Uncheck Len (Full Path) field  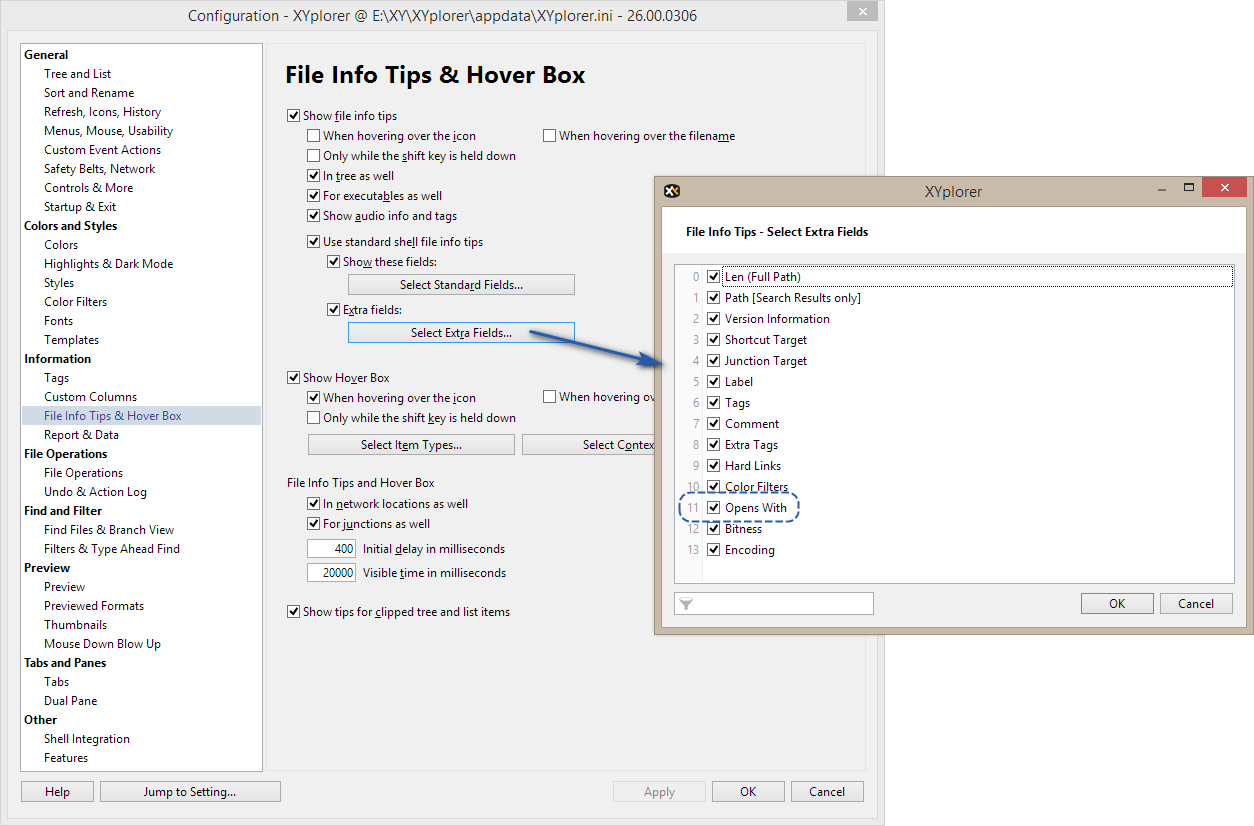click(713, 277)
